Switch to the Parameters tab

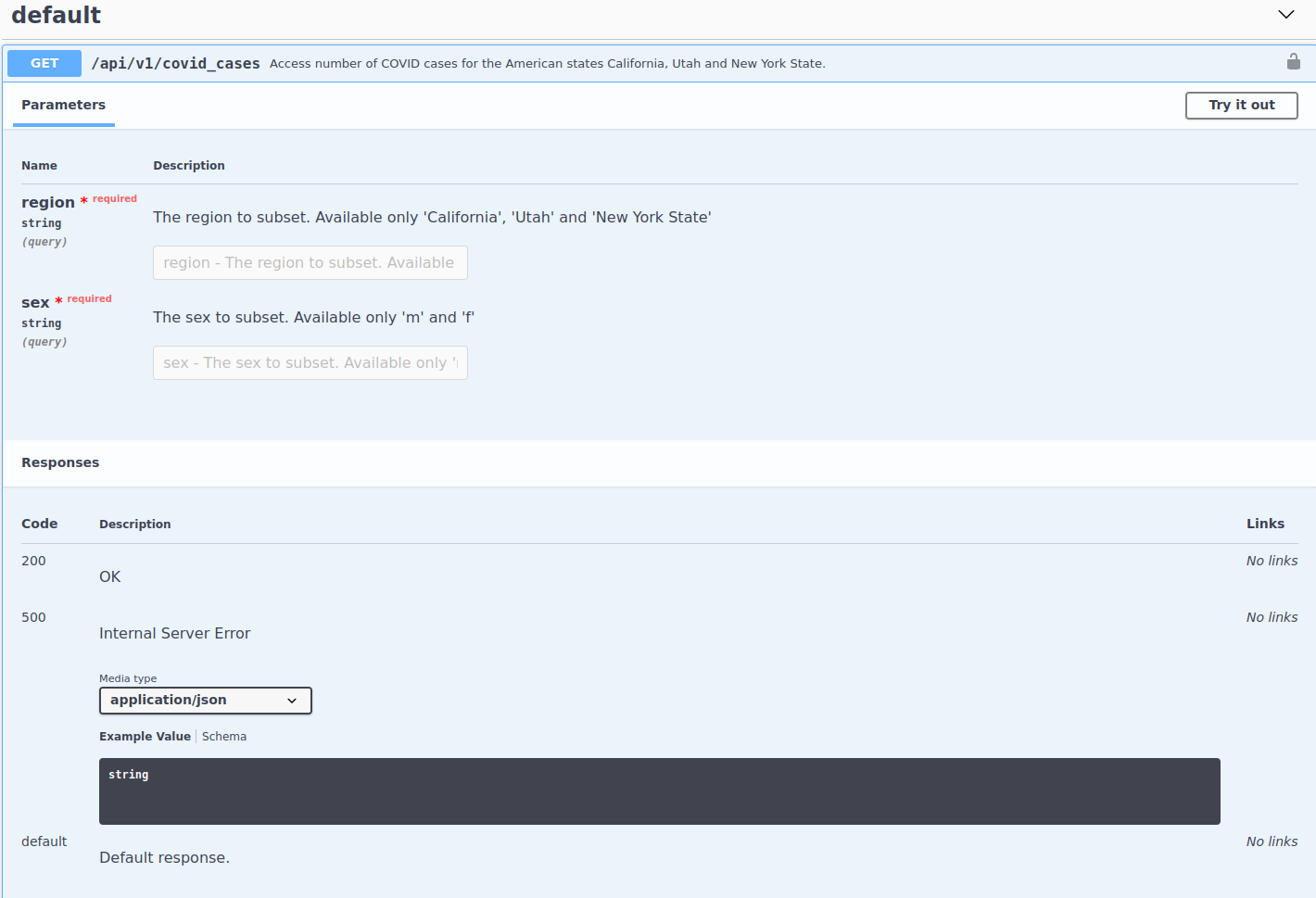[x=63, y=105]
